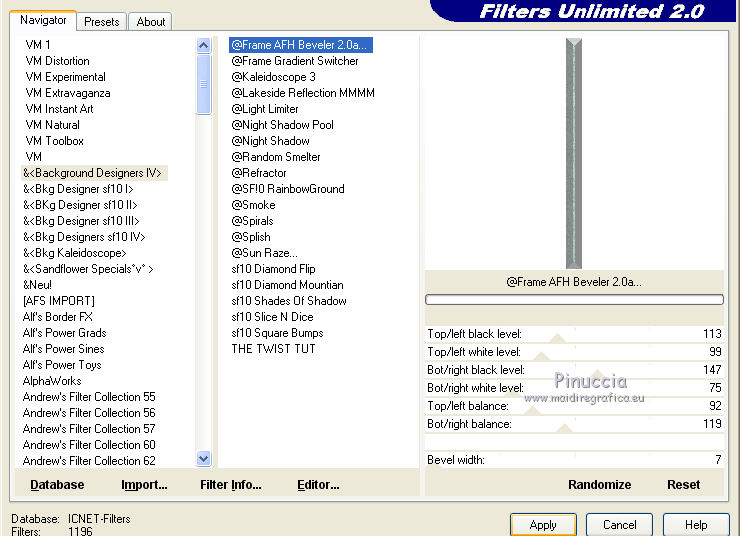This screenshot has height=536, width=740.
Task: Select &<Bkg Designer sf10 I> category
Action: [x=78, y=189]
